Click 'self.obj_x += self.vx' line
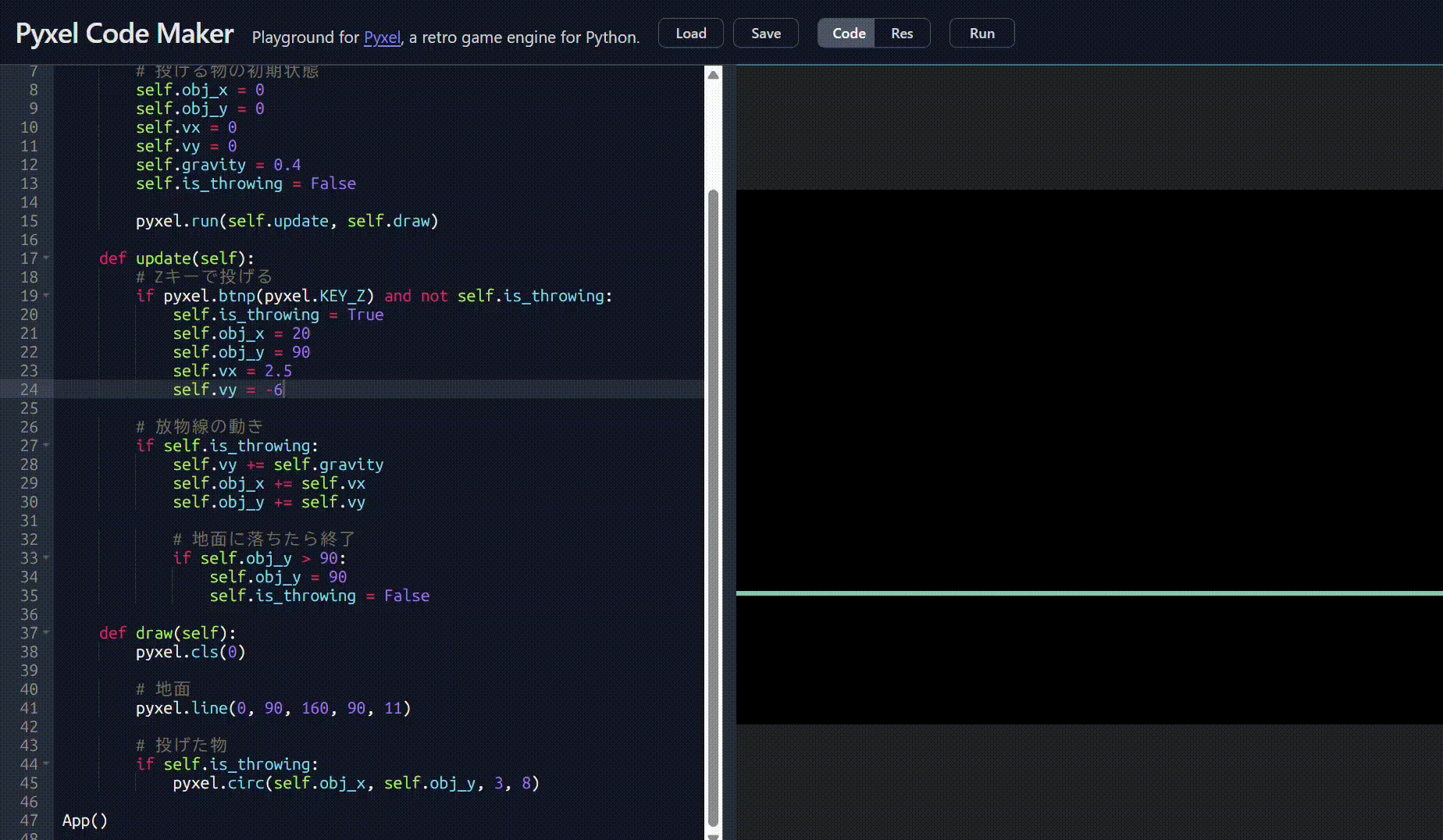1443x840 pixels. pyautogui.click(x=269, y=483)
